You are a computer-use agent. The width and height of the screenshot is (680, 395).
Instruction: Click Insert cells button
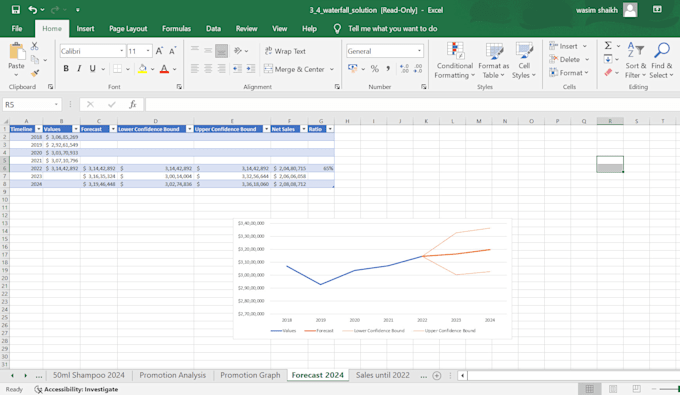point(563,46)
